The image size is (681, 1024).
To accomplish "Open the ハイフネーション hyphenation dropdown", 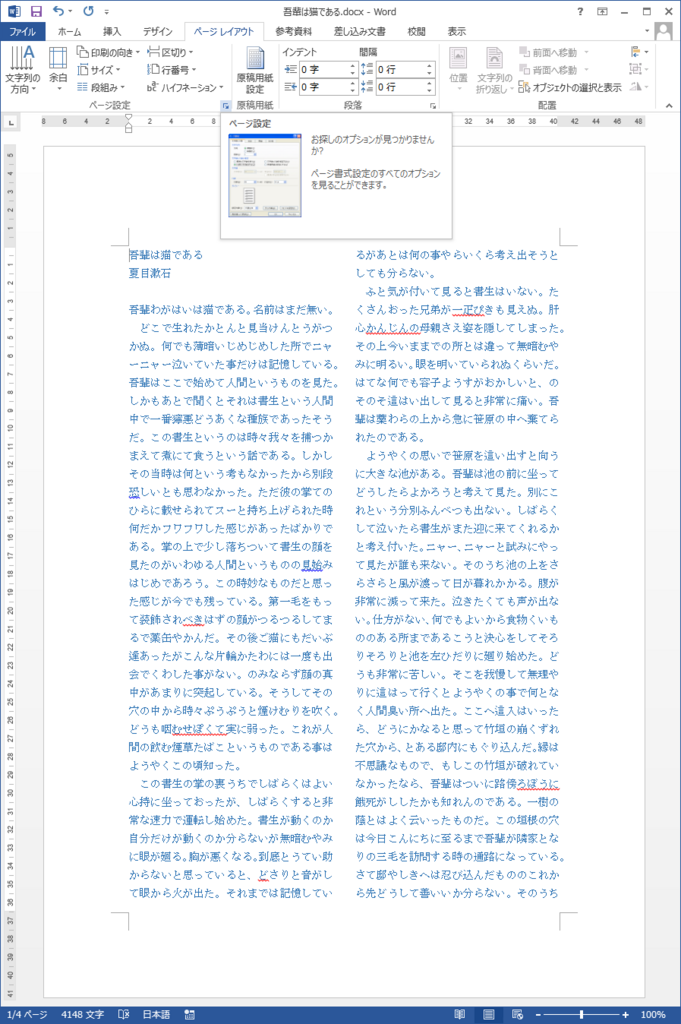I will point(185,88).
